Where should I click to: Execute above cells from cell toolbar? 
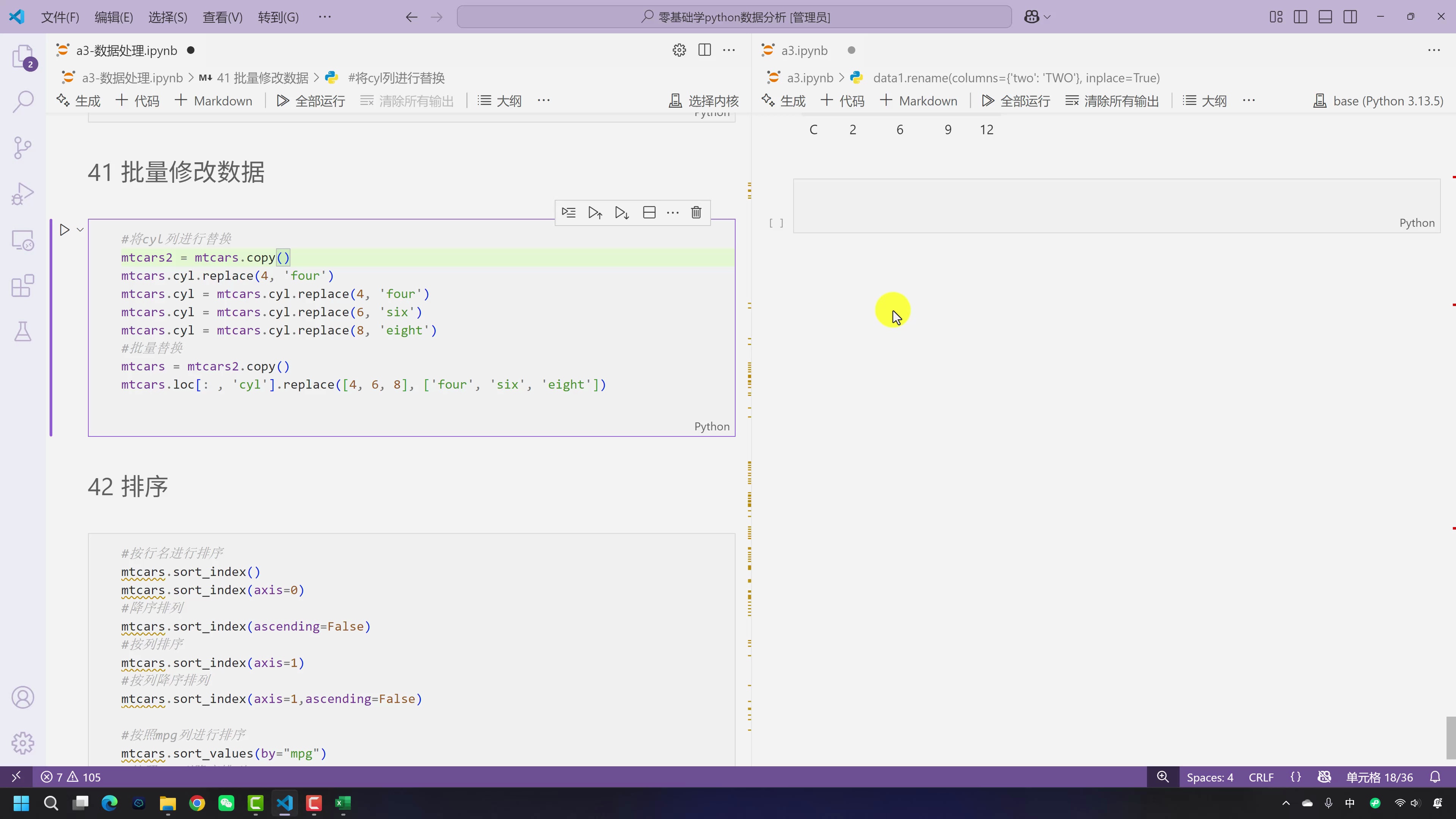(x=595, y=212)
